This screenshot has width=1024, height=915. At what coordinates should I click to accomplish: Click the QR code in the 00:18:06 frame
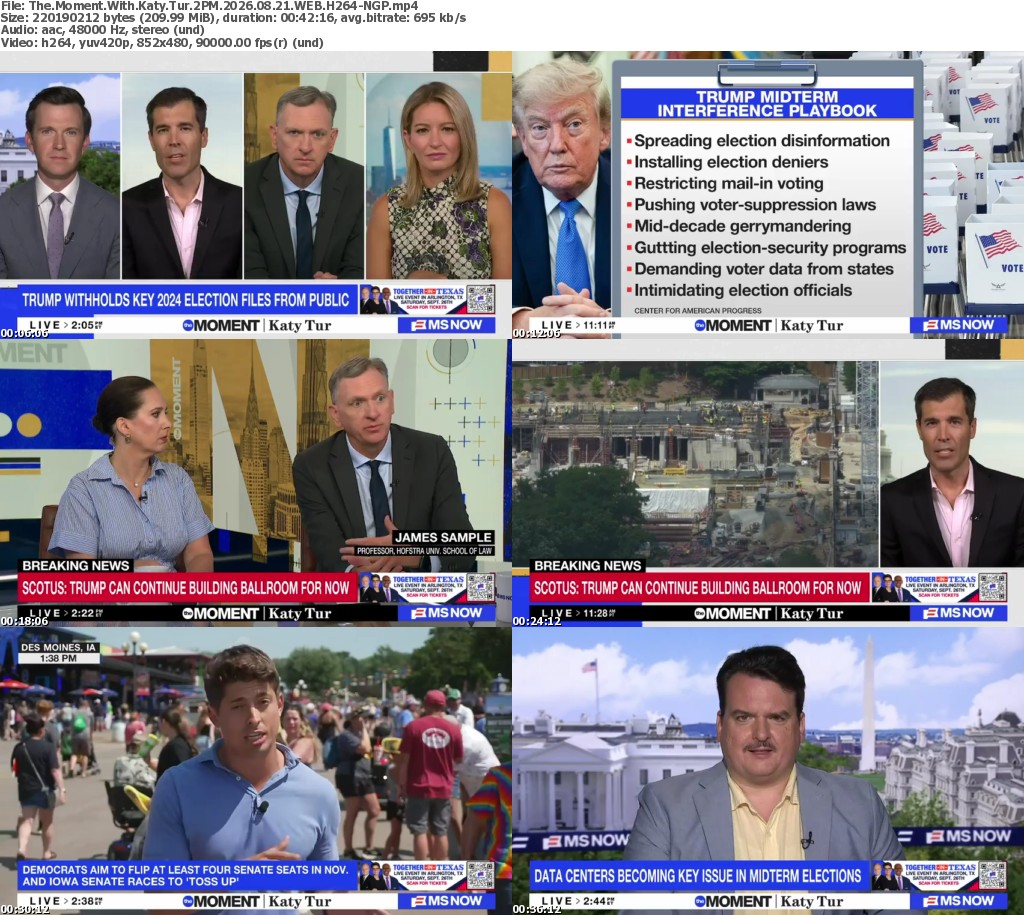click(480, 586)
